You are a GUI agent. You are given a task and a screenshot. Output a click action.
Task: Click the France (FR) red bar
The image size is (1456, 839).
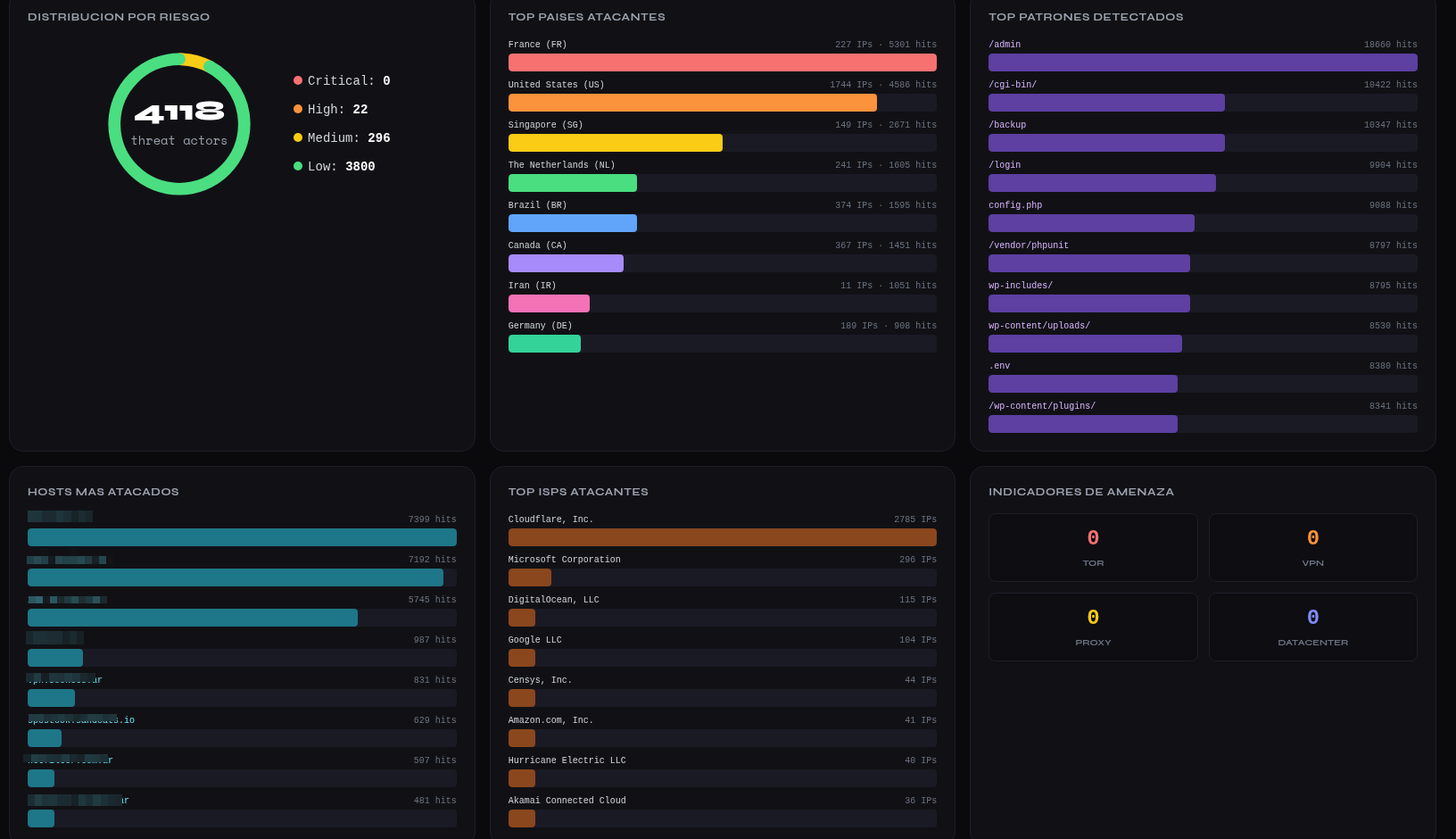click(723, 62)
